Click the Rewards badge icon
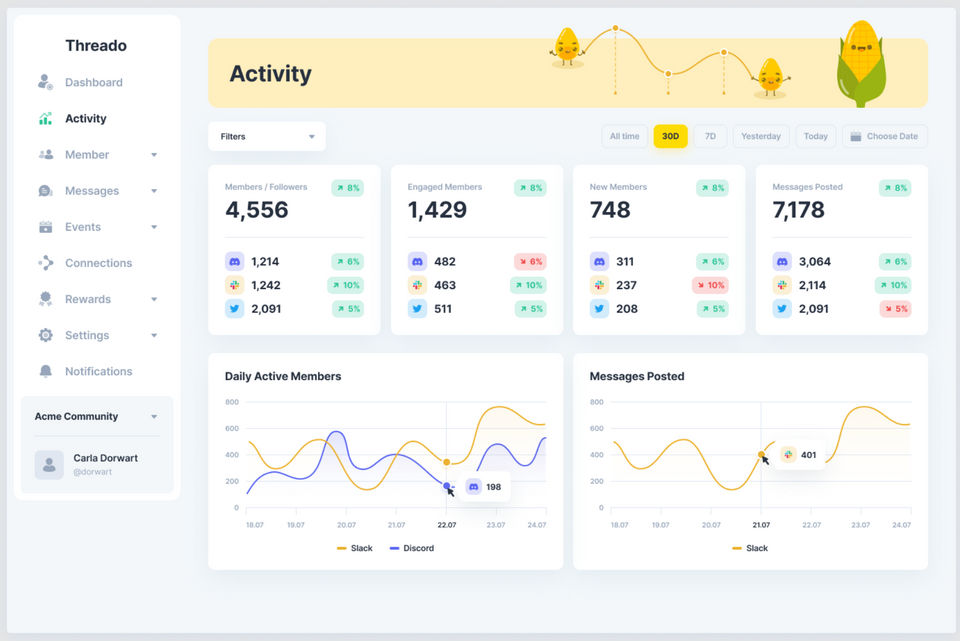960x641 pixels. click(x=45, y=299)
